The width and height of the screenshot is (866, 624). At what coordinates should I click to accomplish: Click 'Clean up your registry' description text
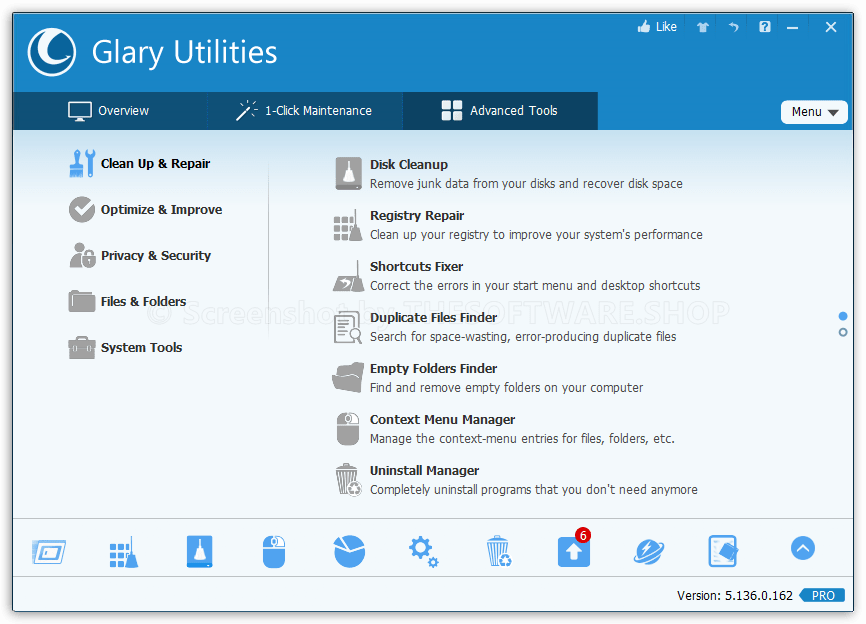click(536, 235)
